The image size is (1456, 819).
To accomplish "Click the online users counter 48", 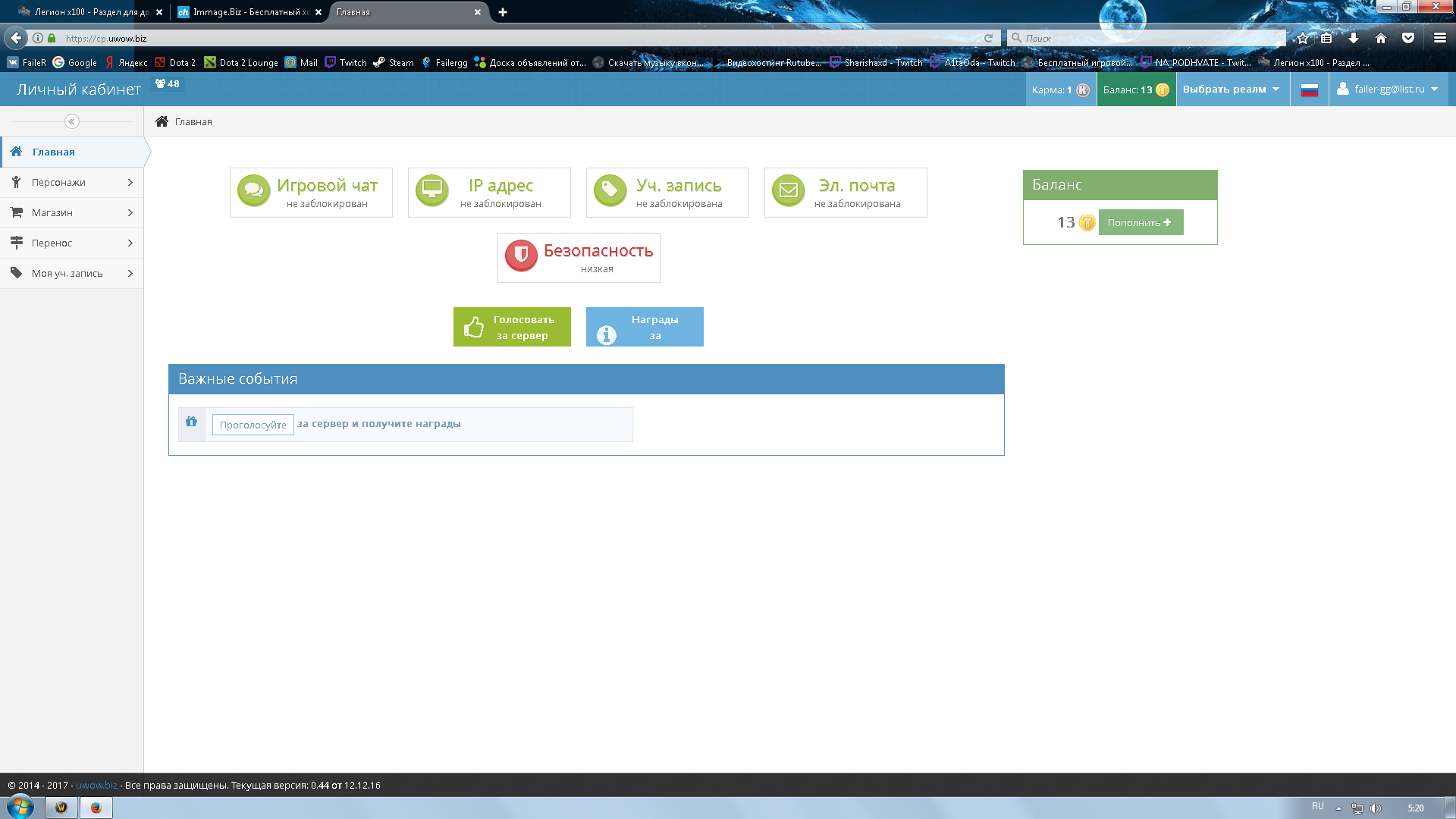I will pos(168,84).
